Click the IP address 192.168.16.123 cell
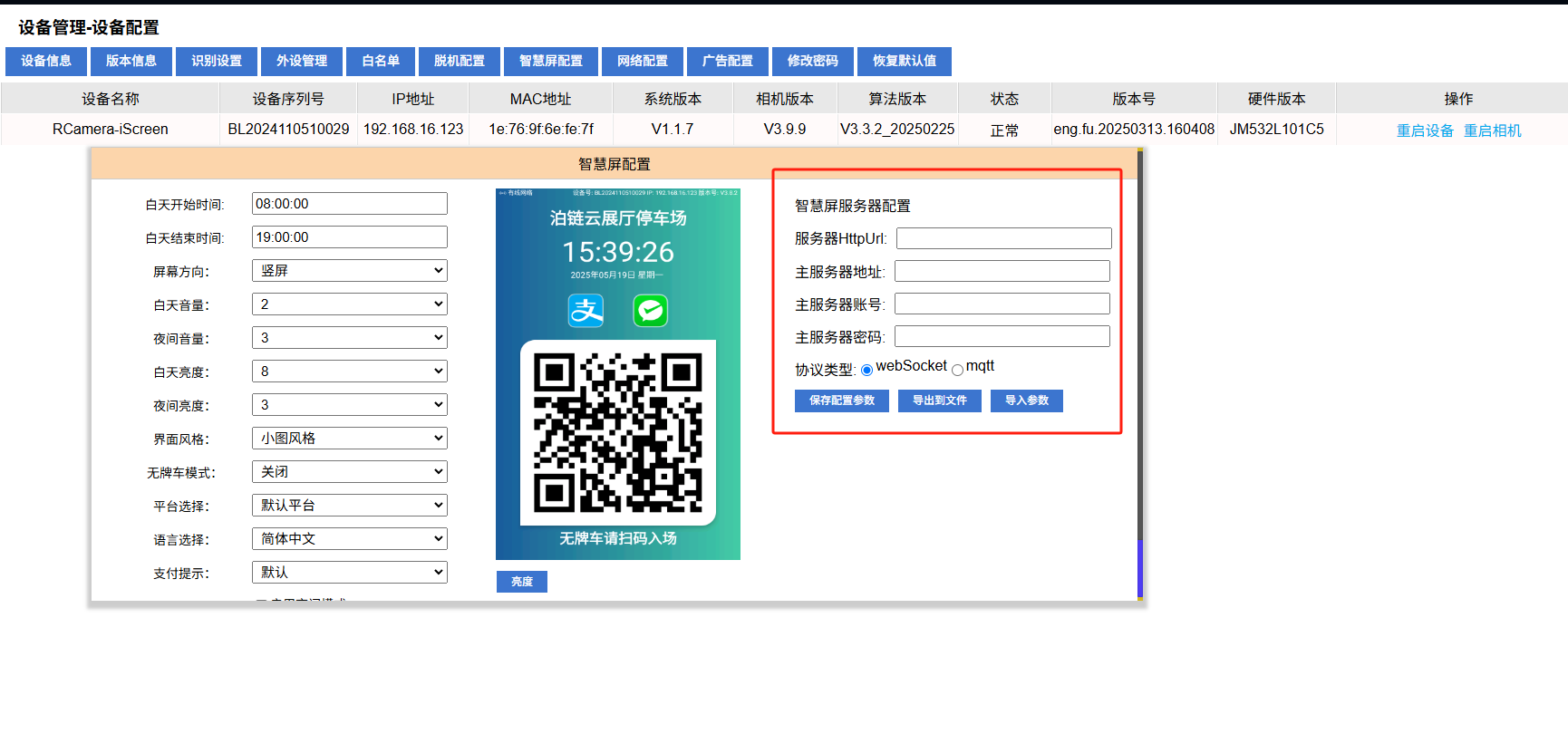The width and height of the screenshot is (1568, 753). coord(413,130)
